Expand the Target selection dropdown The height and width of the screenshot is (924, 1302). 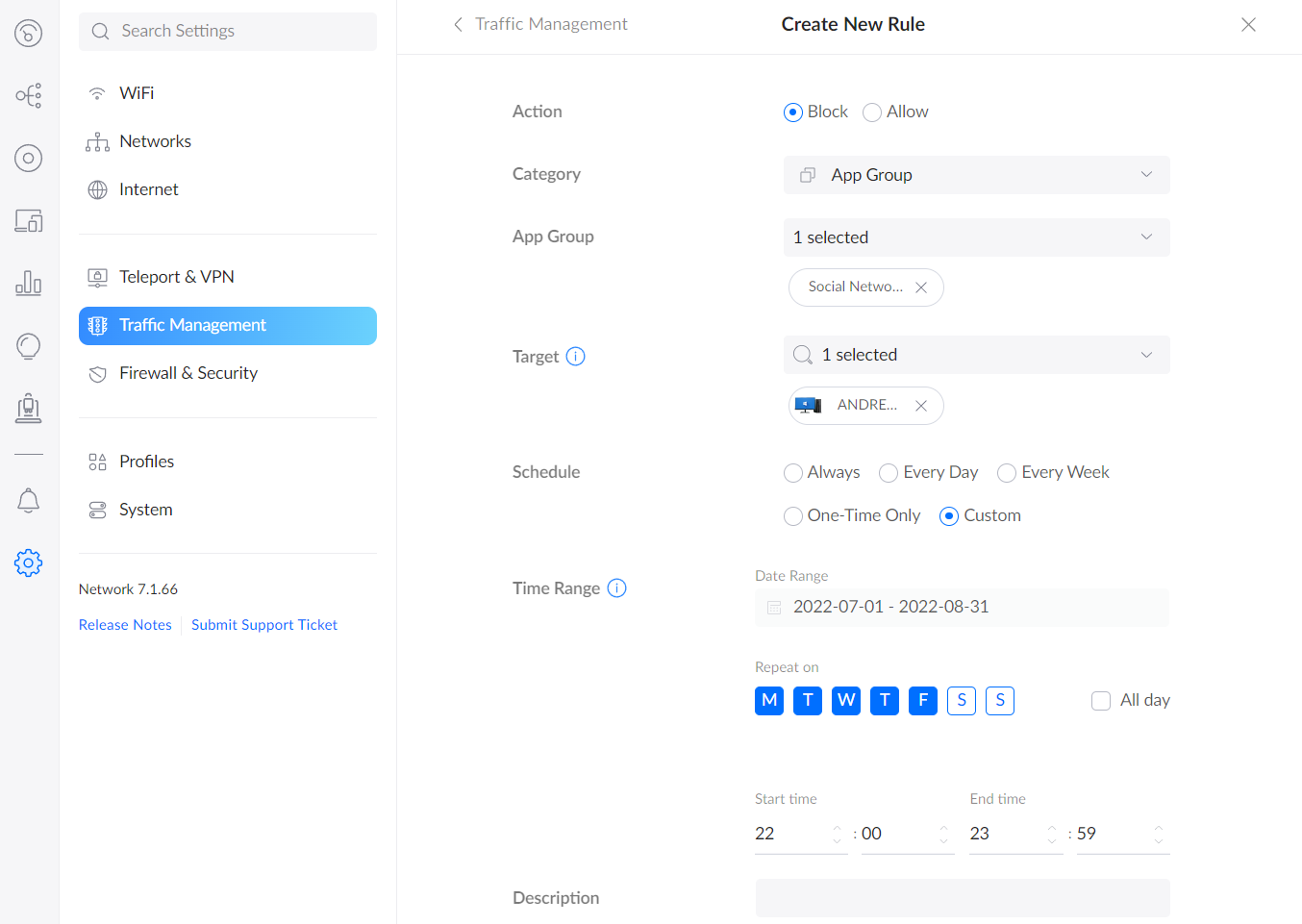[976, 355]
